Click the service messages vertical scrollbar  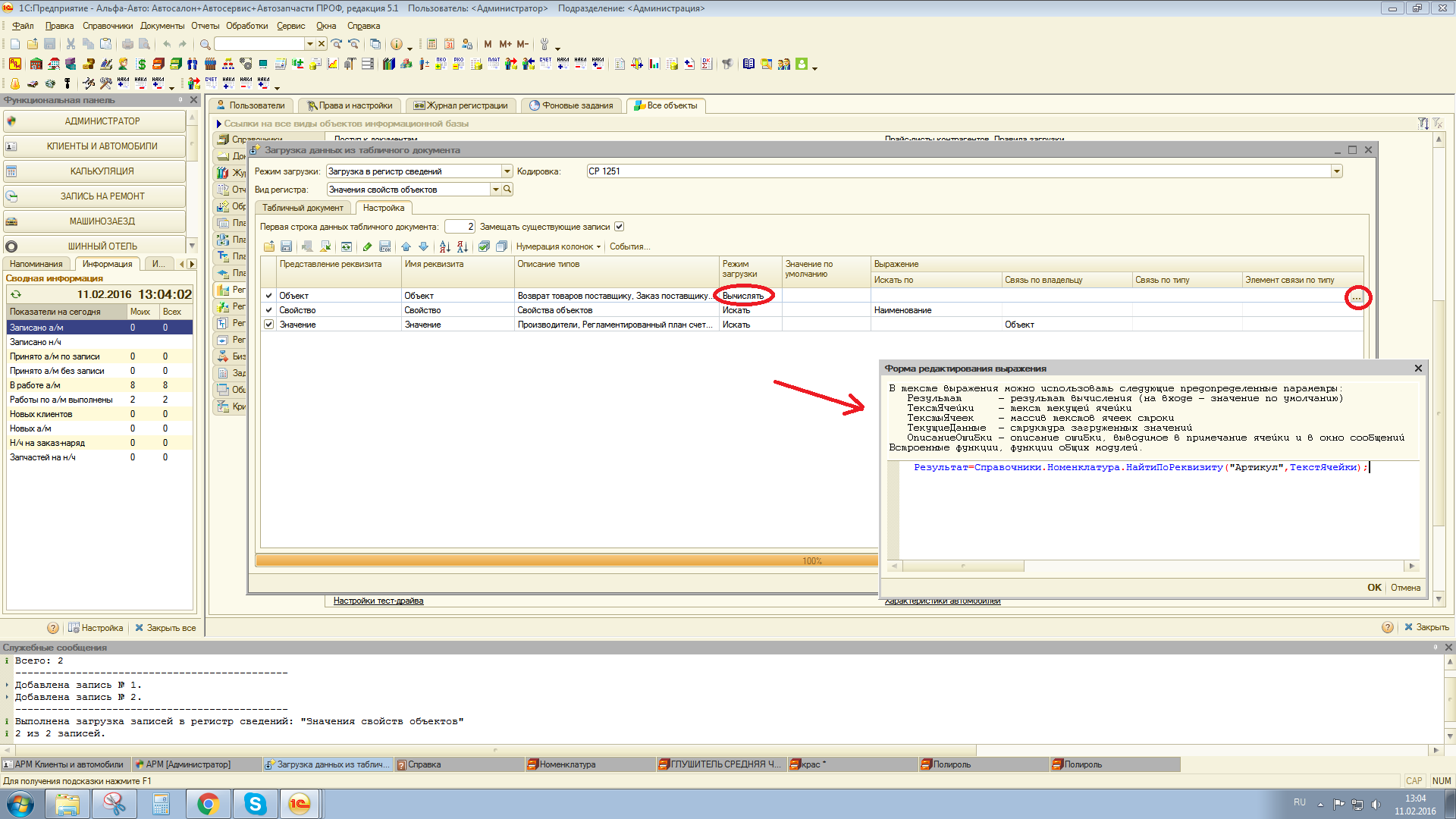pos(1449,698)
